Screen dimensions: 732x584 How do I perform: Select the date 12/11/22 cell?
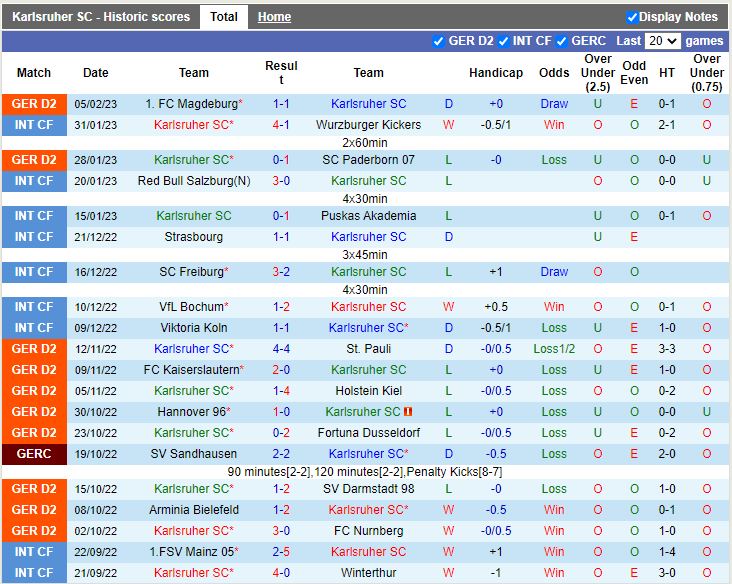[96, 349]
